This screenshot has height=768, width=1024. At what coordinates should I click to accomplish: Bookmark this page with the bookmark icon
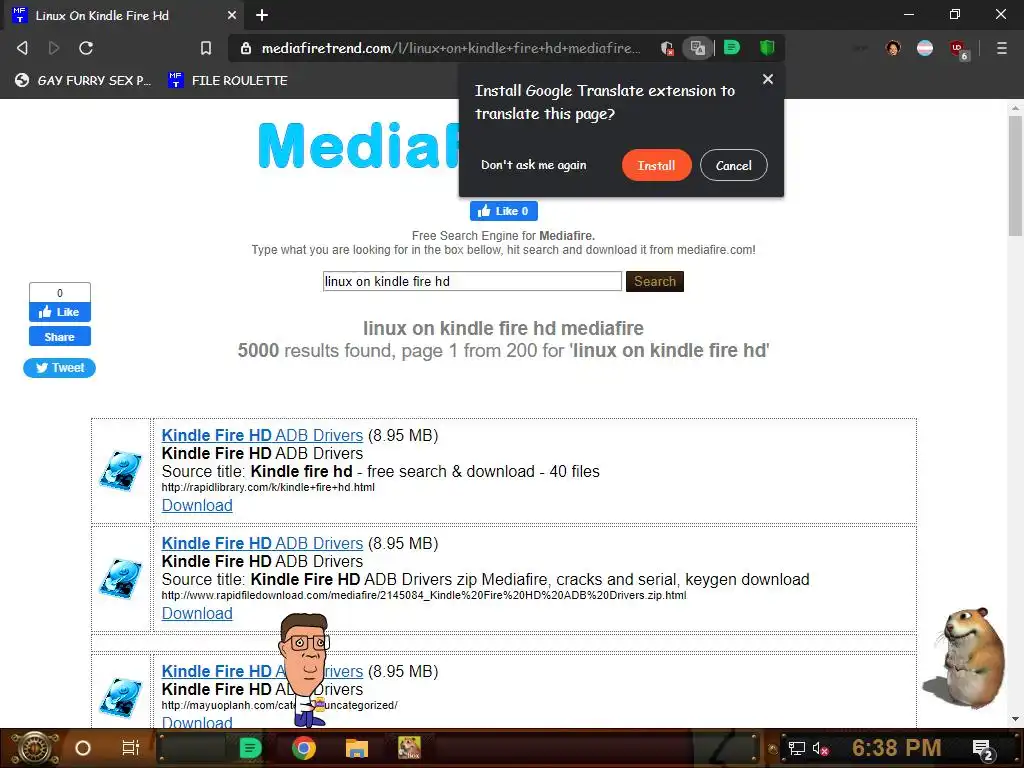tap(206, 48)
